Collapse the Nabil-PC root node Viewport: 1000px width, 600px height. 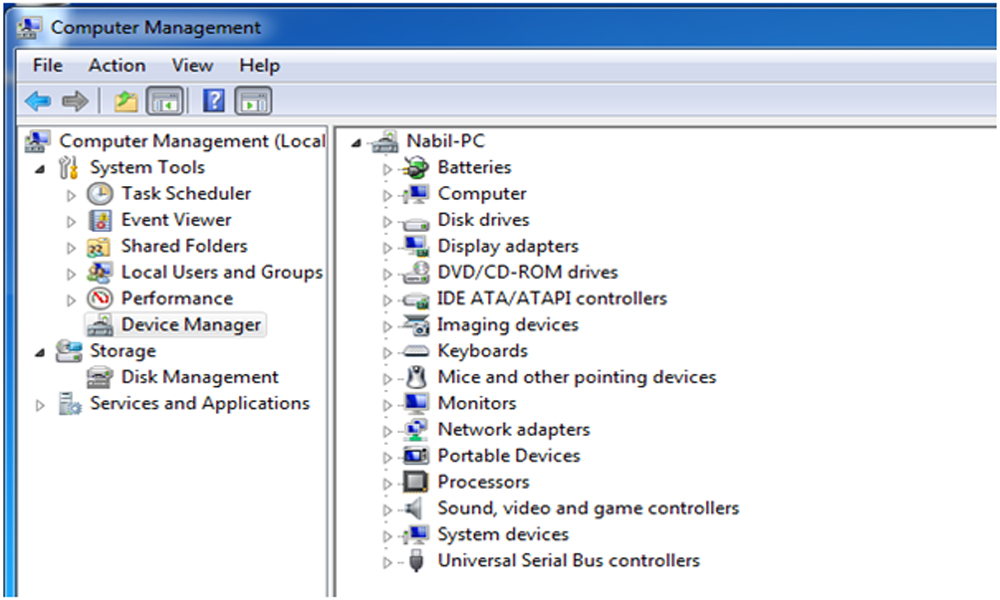(x=357, y=143)
